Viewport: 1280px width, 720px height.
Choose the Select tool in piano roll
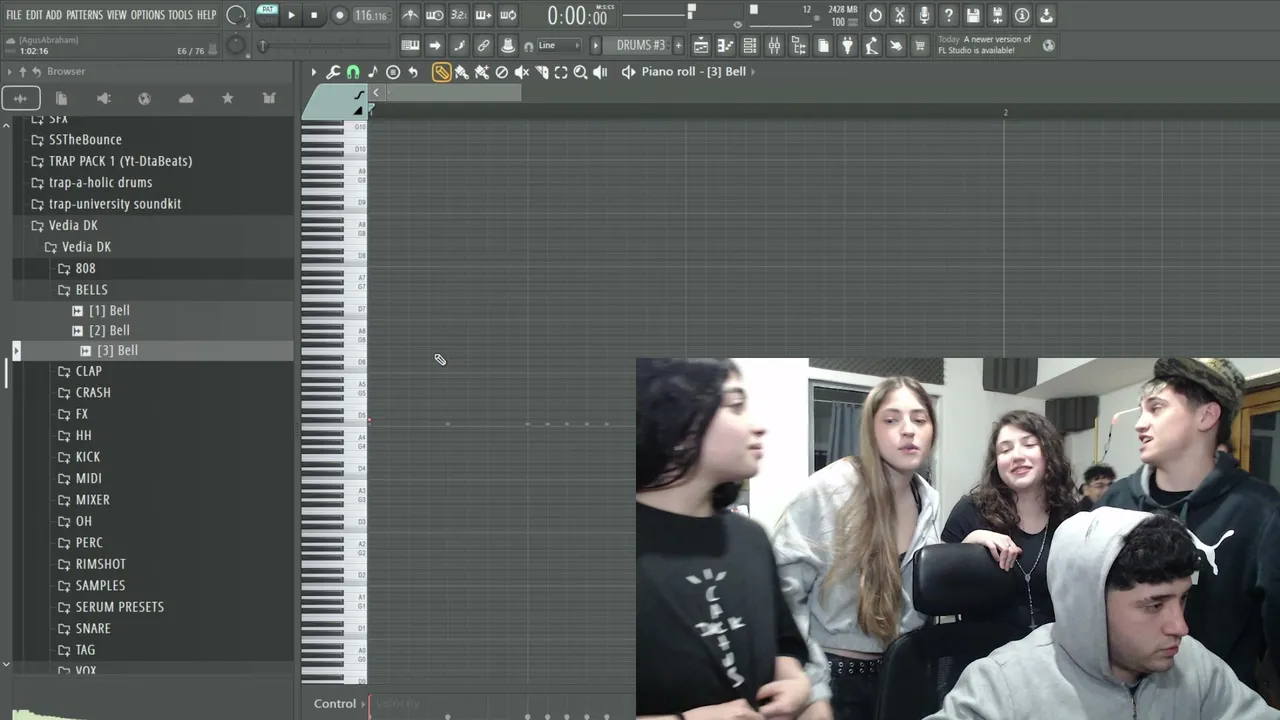[x=561, y=72]
